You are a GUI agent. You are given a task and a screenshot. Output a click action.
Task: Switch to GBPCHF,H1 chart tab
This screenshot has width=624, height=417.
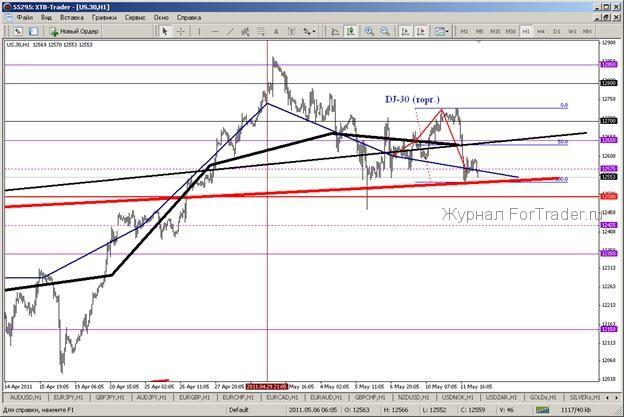click(x=370, y=397)
